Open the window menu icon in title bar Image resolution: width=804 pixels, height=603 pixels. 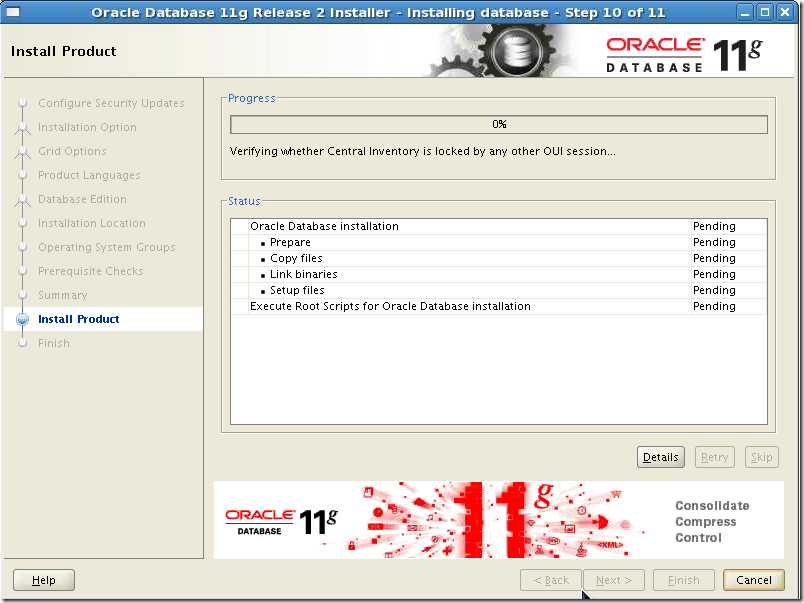click(x=12, y=11)
